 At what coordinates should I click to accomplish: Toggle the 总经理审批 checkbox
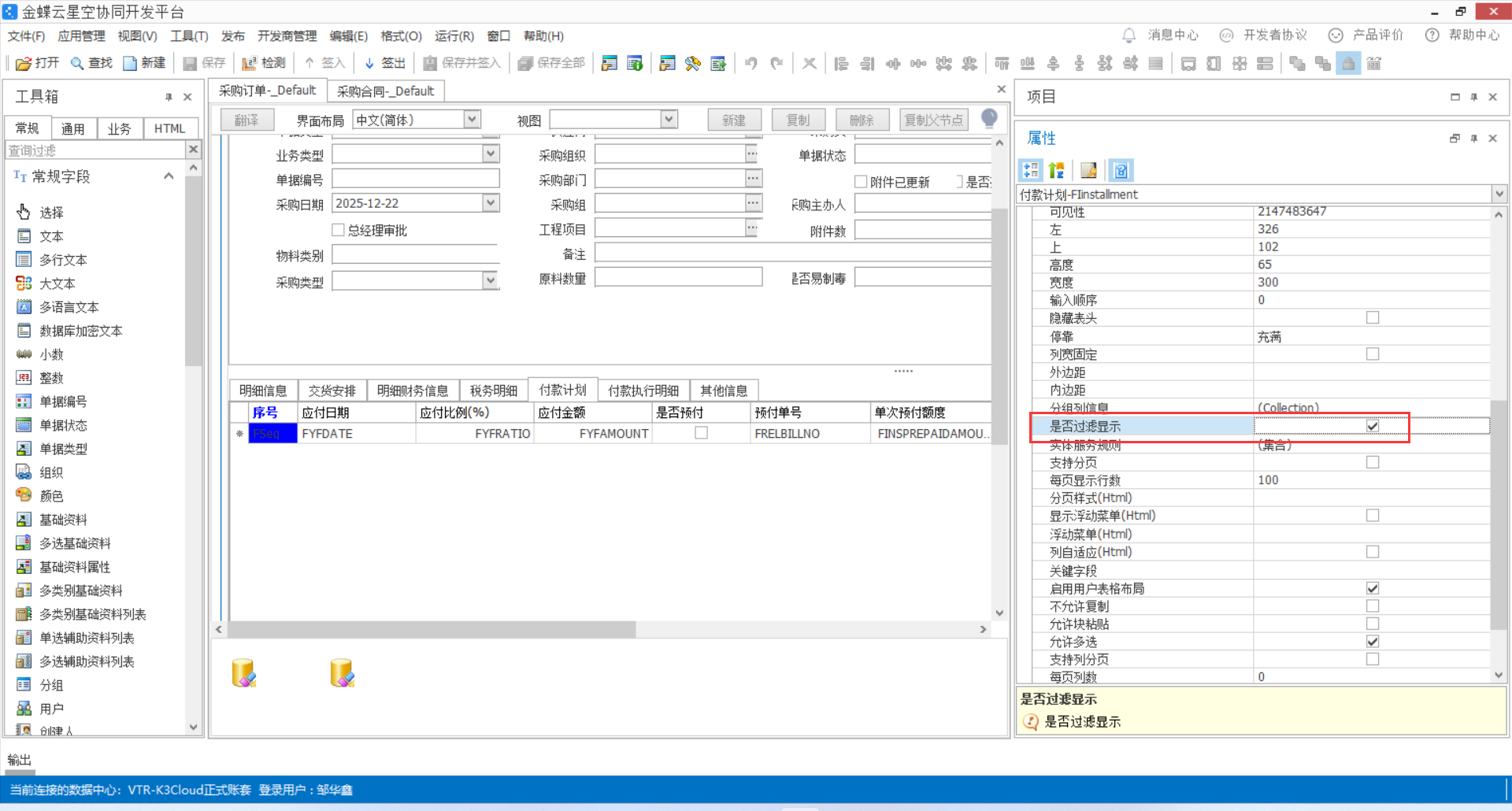click(x=338, y=229)
